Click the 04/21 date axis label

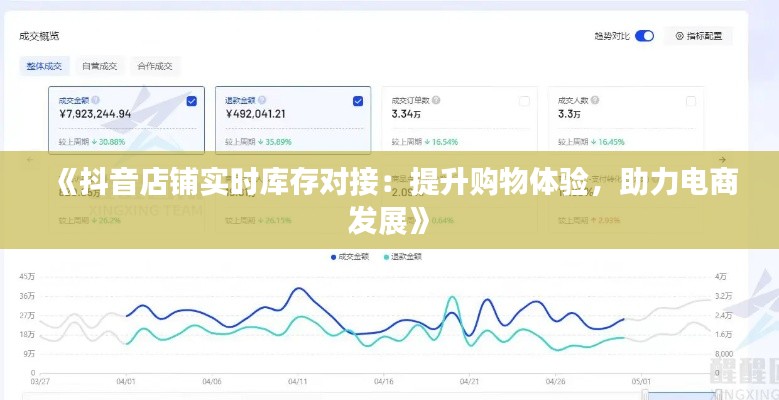pyautogui.click(x=468, y=382)
